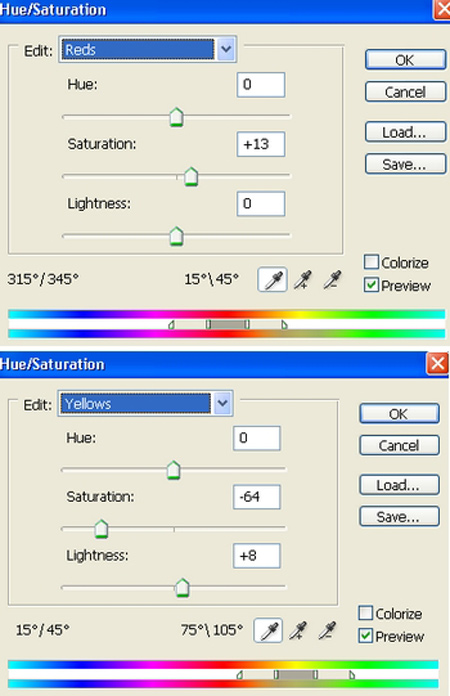Click Load... in the Reds dialog
Screen dimensions: 450x696
pyautogui.click(x=405, y=132)
